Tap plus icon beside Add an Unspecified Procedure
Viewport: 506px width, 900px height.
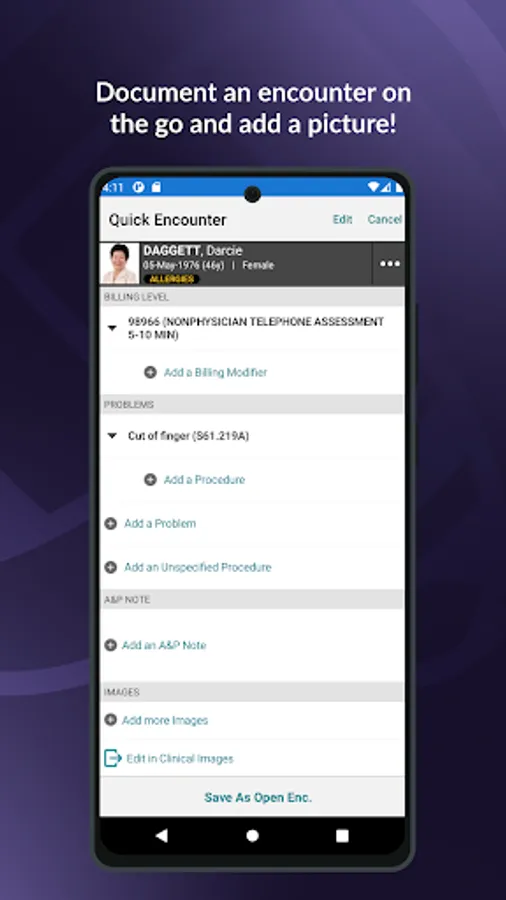click(x=111, y=567)
